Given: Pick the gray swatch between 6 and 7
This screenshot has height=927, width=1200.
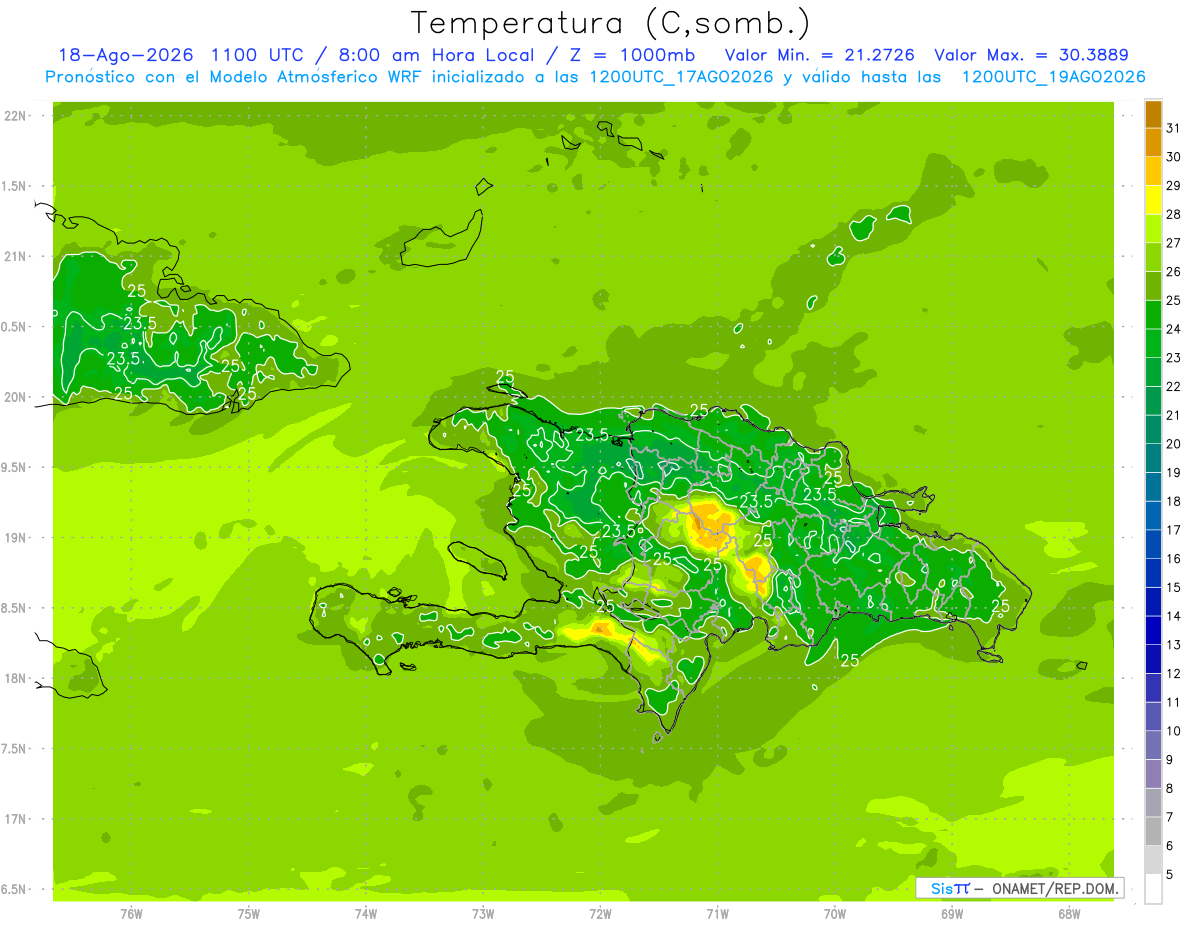Looking at the screenshot, I should (1153, 832).
